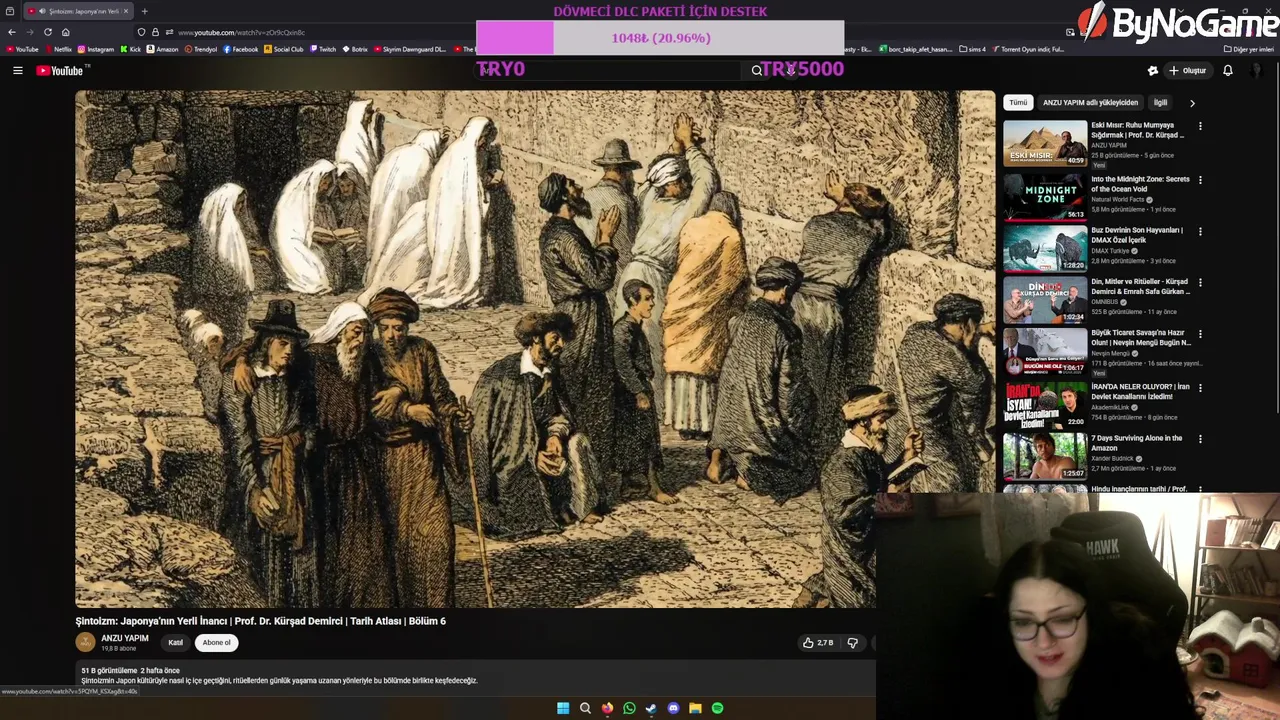
Task: Close the Şintoizm YouTube tab
Action: pos(126,11)
